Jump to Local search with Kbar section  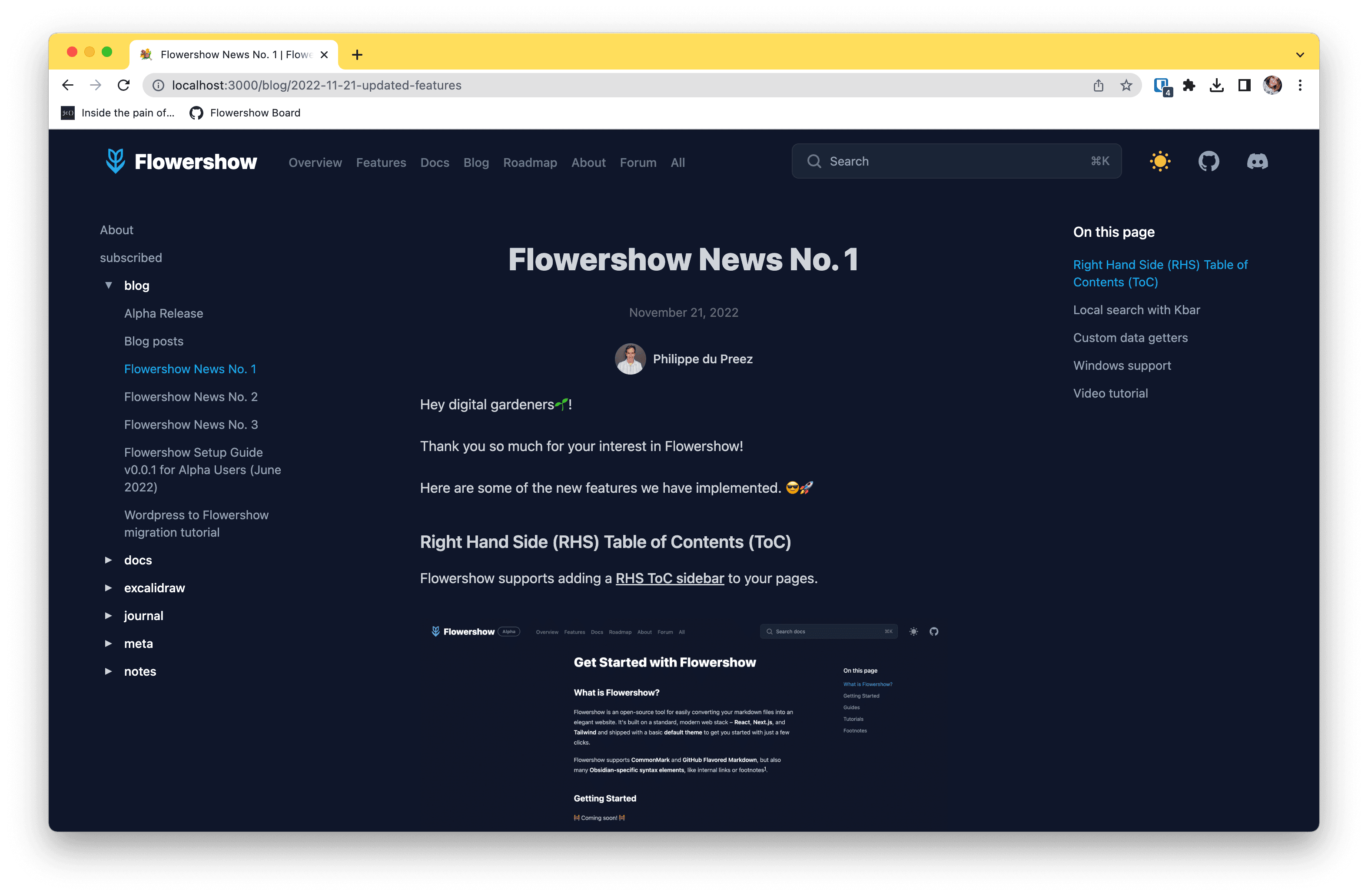click(1136, 310)
